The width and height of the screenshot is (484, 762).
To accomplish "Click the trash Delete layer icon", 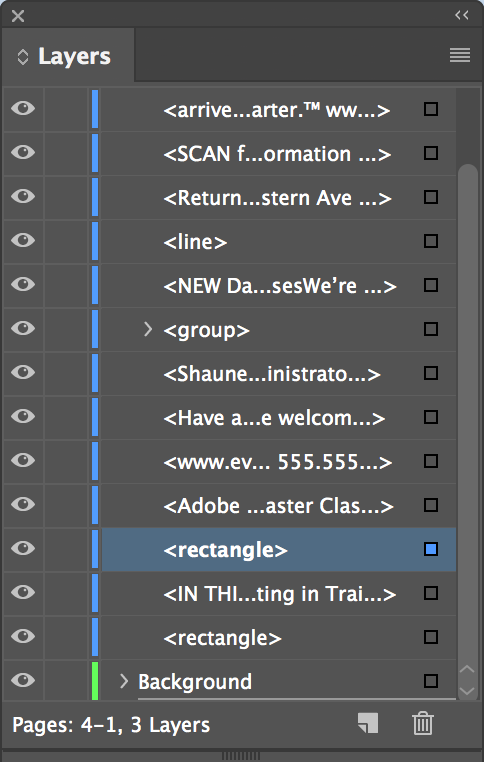I will [x=423, y=723].
